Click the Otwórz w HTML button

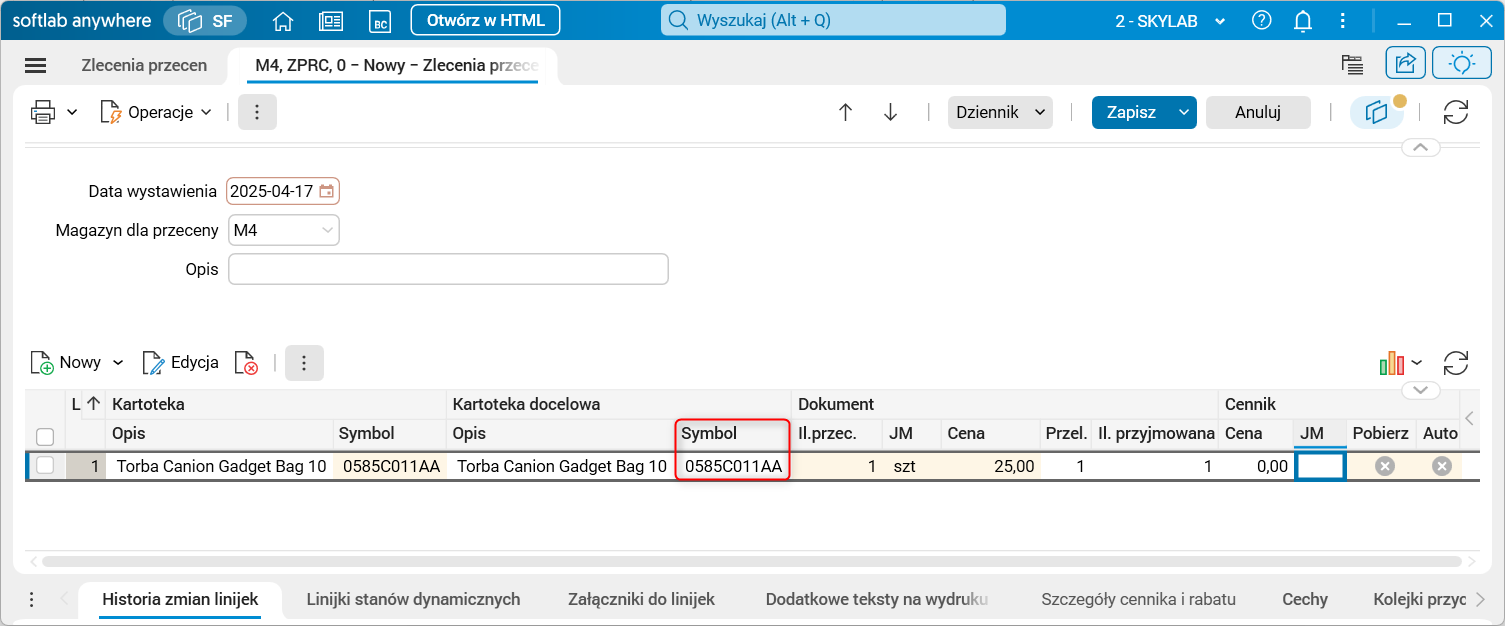coord(485,19)
